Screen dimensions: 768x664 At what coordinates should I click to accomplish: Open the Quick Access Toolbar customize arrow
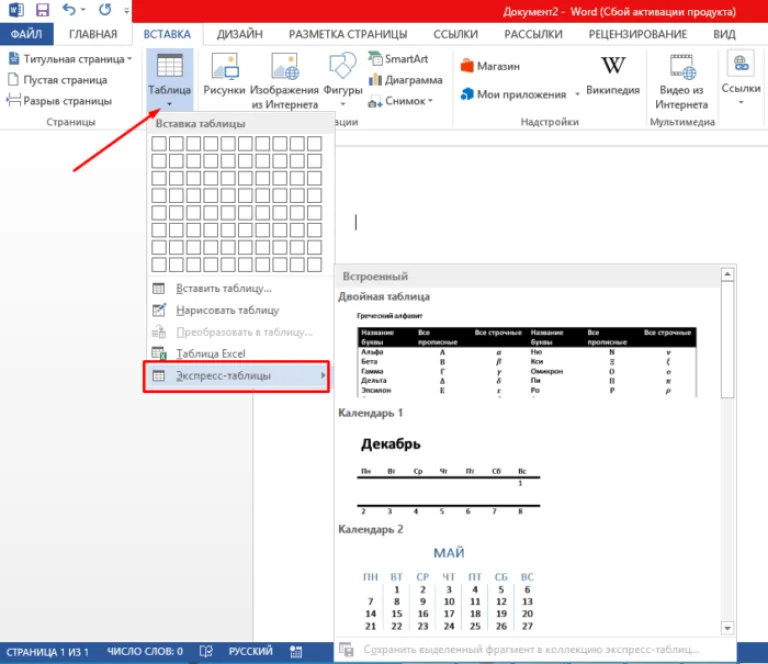[x=126, y=10]
